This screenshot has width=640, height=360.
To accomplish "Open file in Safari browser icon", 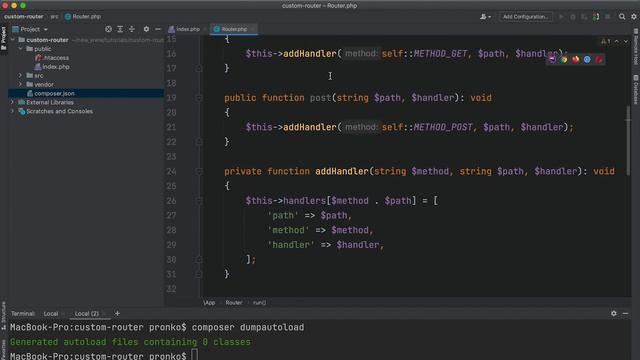I will (x=587, y=59).
